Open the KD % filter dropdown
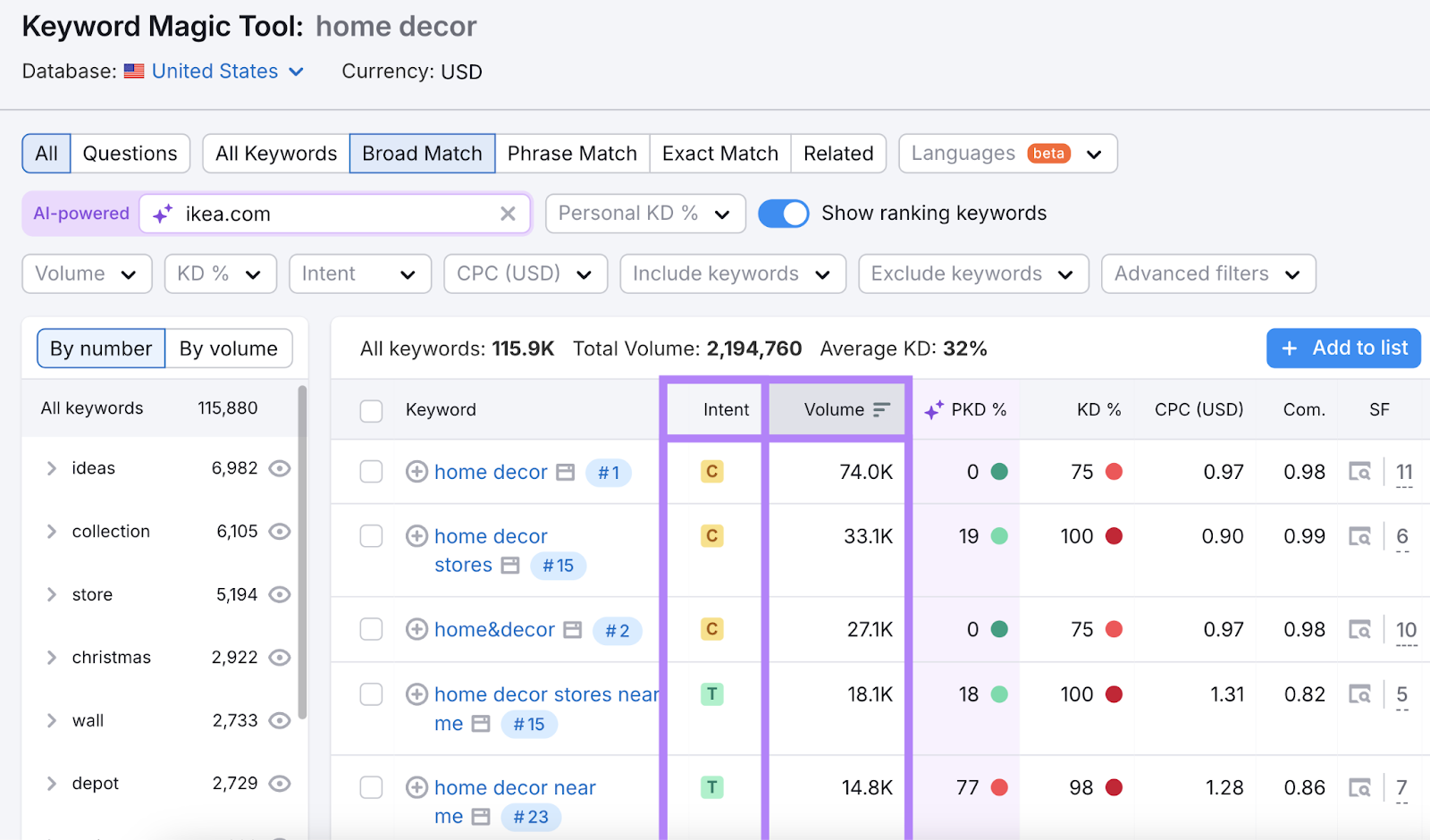The image size is (1430, 840). [220, 274]
